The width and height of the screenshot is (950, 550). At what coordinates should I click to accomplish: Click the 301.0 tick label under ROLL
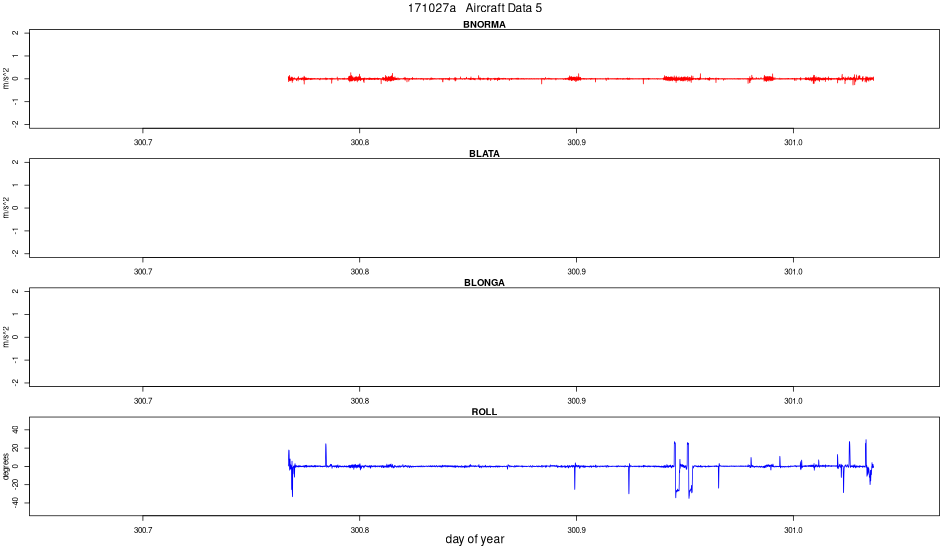[x=793, y=529]
